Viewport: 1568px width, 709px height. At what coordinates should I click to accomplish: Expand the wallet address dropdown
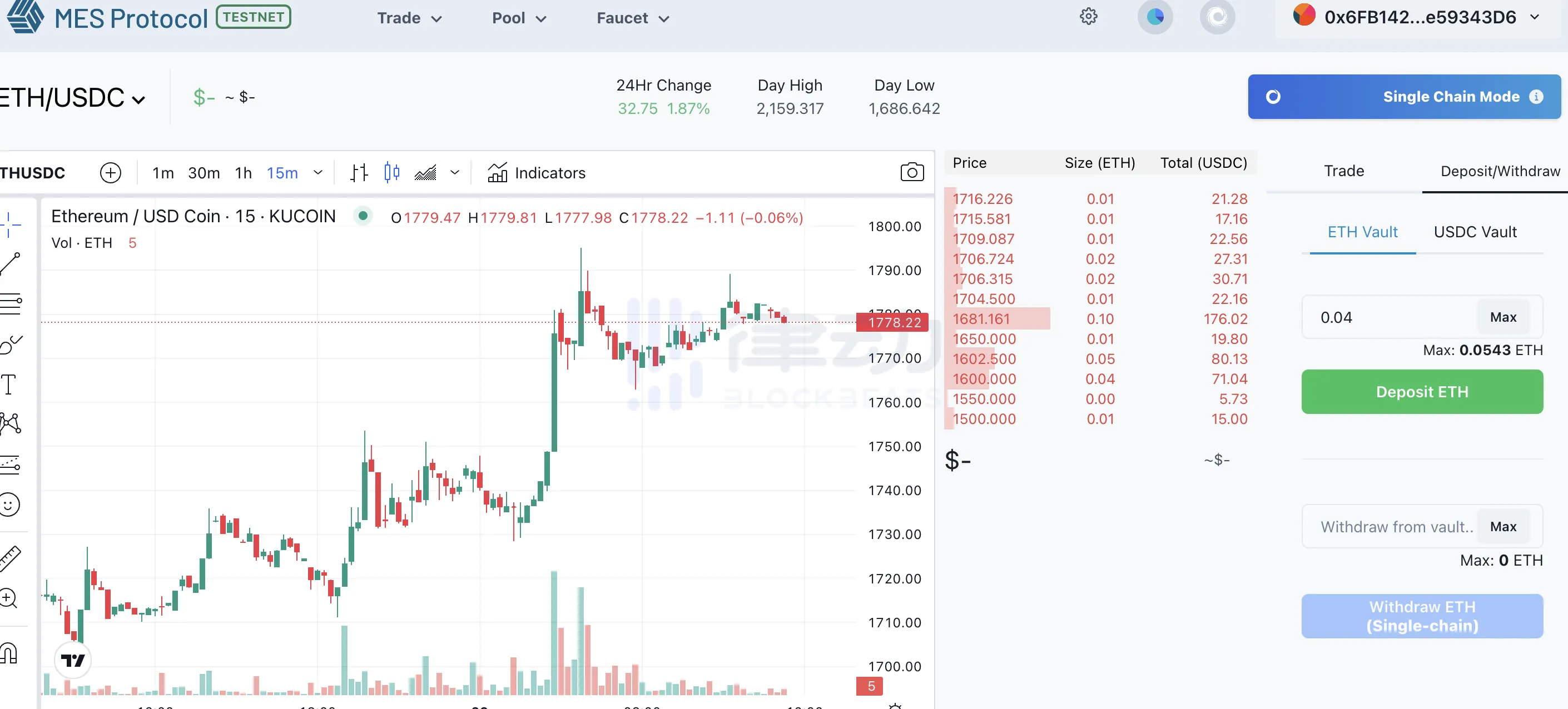pos(1535,17)
